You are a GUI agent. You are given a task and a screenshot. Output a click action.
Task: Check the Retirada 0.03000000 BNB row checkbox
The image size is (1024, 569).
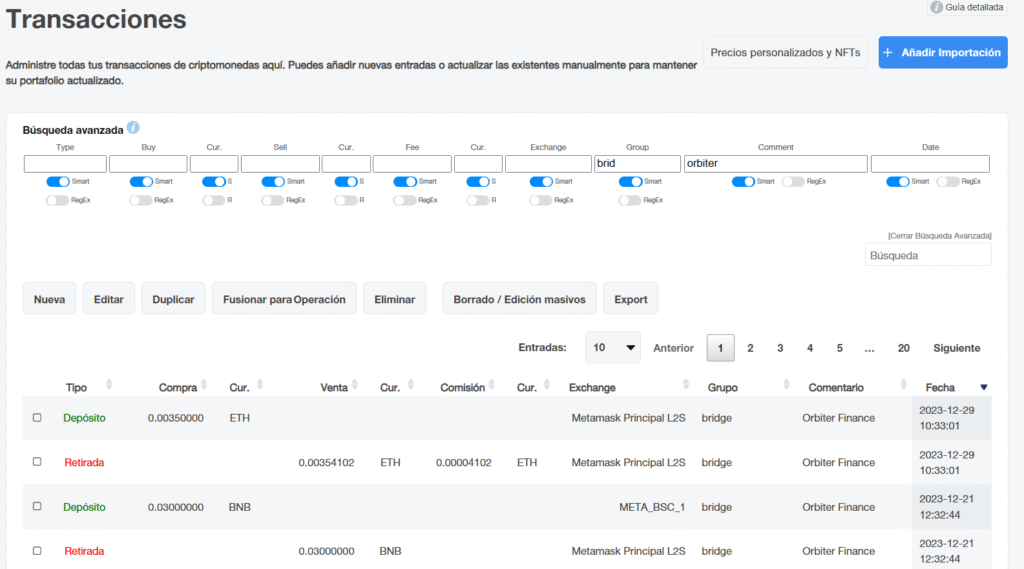click(37, 551)
